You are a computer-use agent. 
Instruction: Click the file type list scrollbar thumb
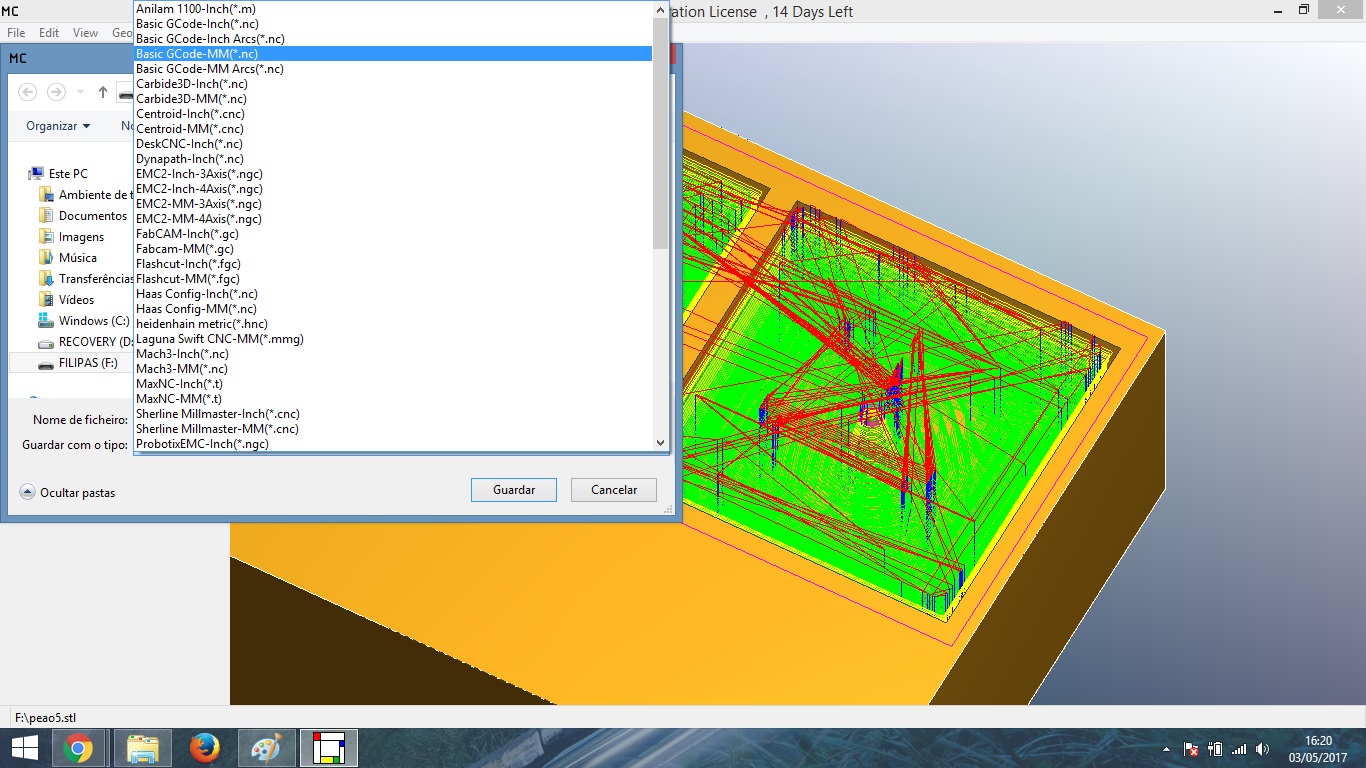[x=660, y=133]
